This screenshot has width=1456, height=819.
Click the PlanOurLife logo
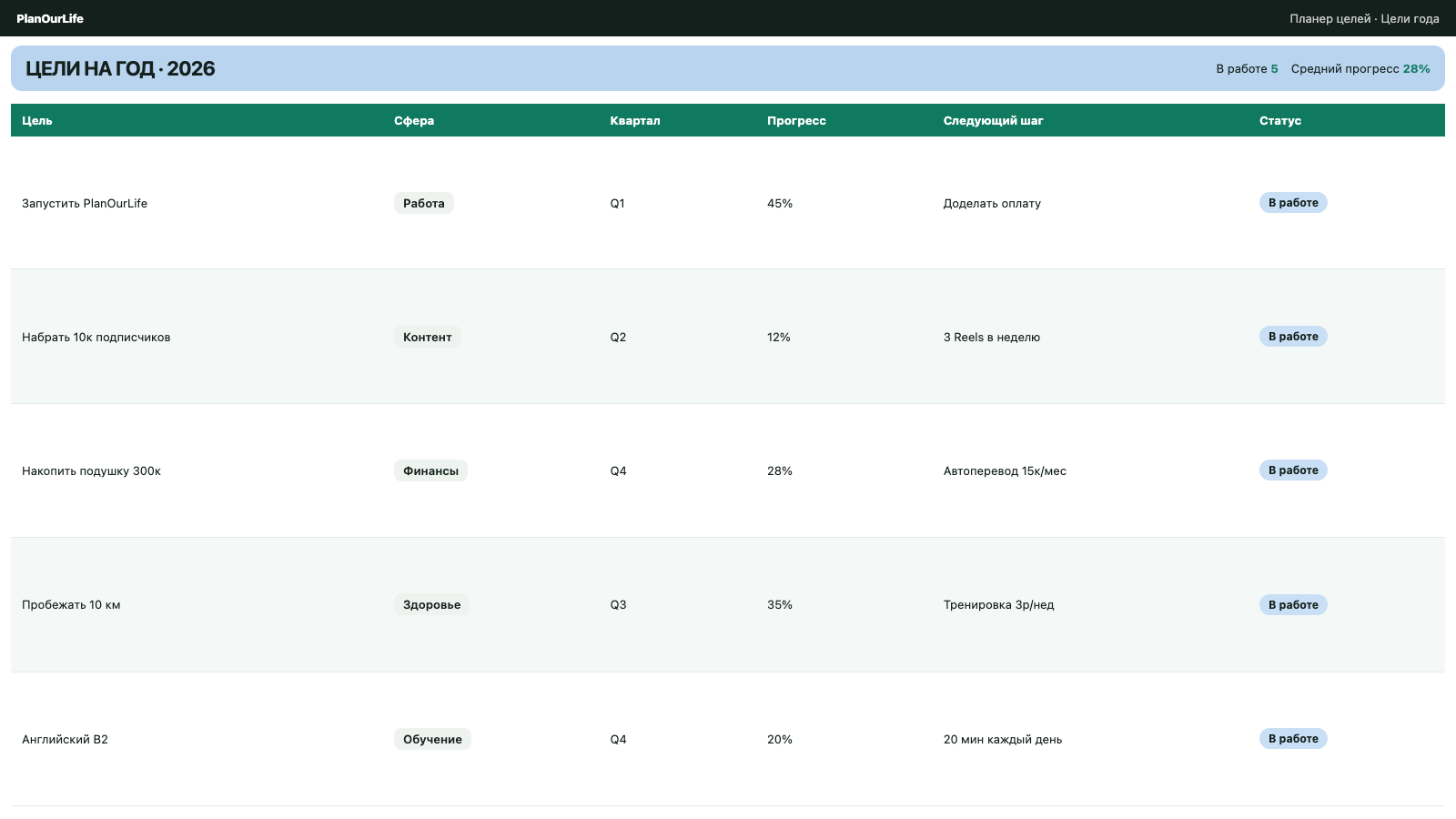pos(50,18)
